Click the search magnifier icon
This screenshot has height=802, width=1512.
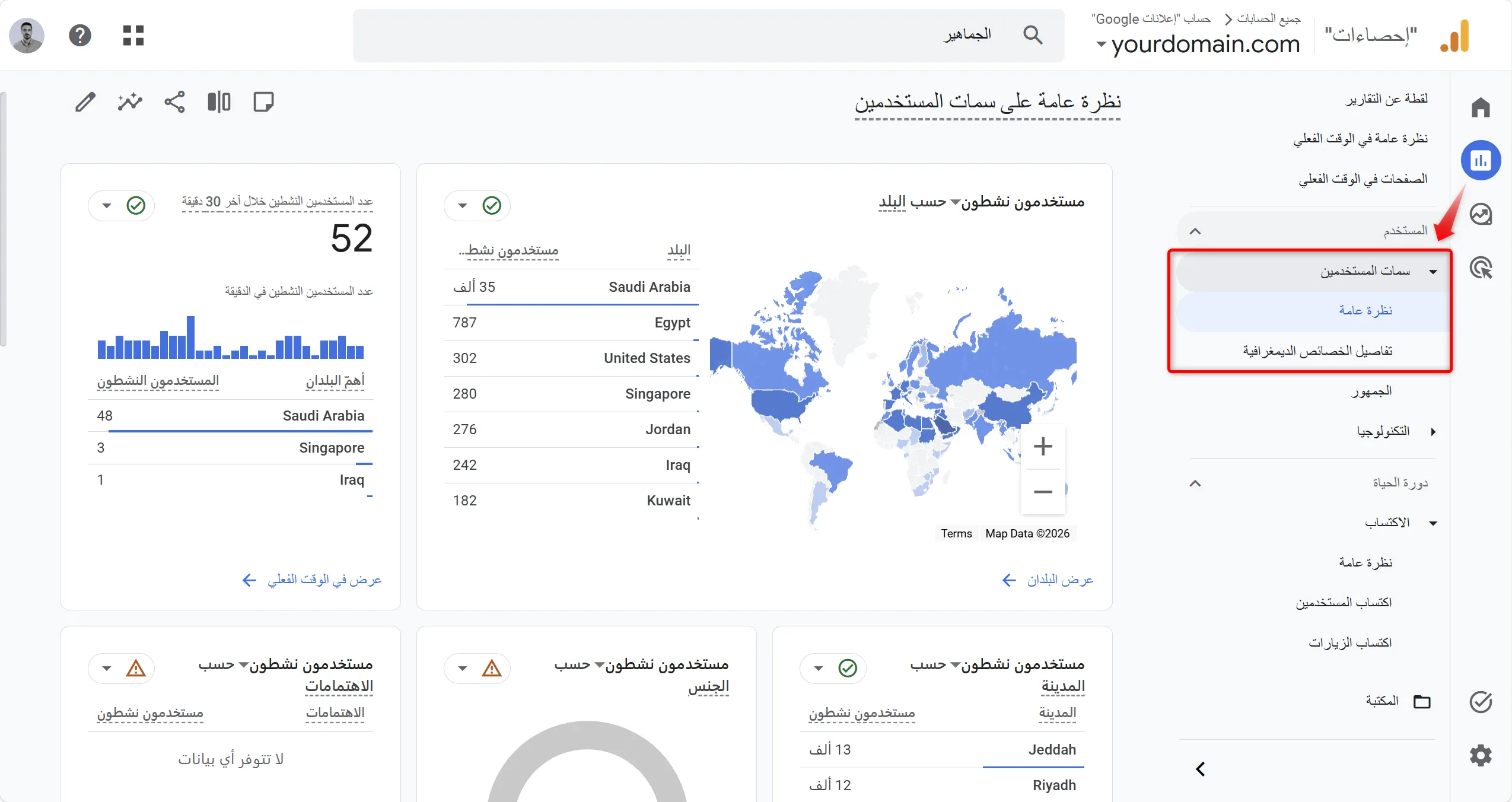(x=1033, y=35)
